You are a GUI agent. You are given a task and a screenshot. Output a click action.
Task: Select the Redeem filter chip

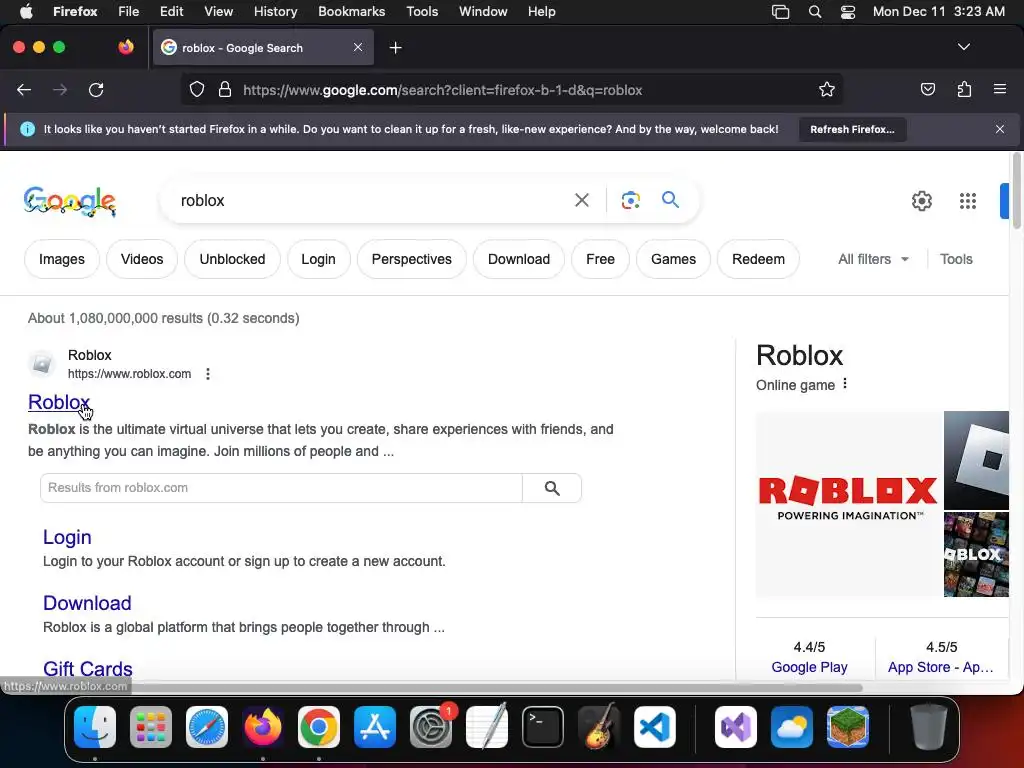pyautogui.click(x=758, y=259)
